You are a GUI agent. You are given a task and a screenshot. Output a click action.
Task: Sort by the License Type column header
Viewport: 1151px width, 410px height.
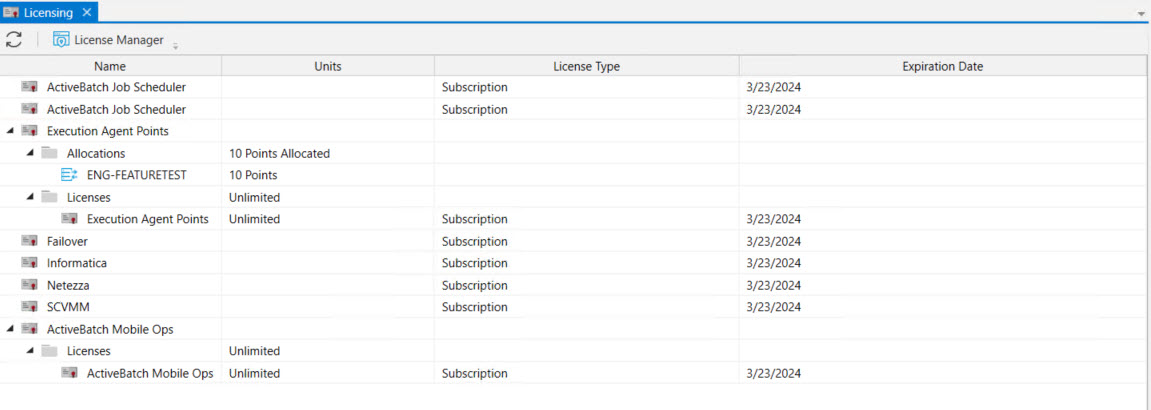pos(586,66)
